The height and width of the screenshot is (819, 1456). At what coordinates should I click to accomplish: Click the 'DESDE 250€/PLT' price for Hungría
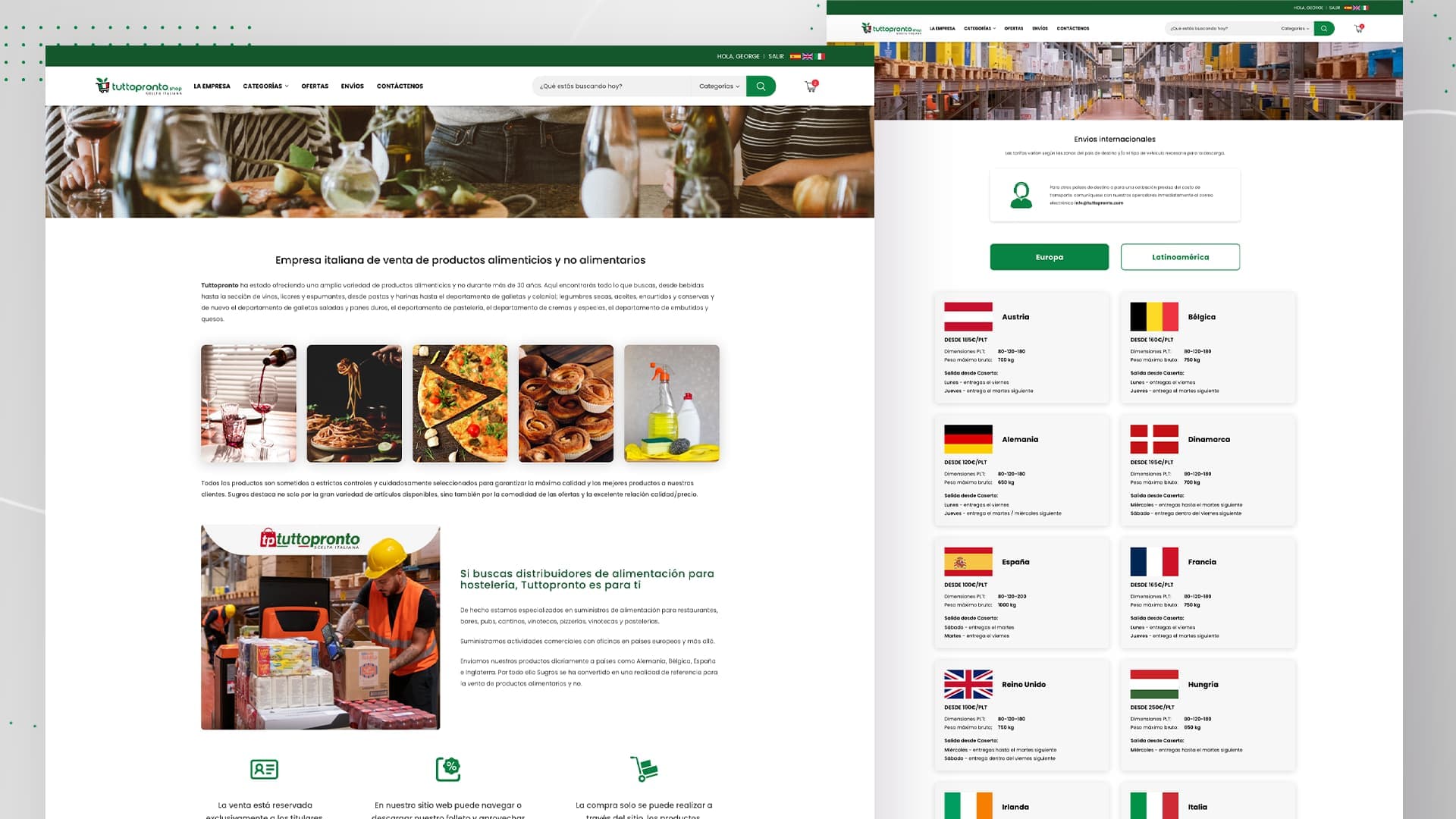[1152, 708]
